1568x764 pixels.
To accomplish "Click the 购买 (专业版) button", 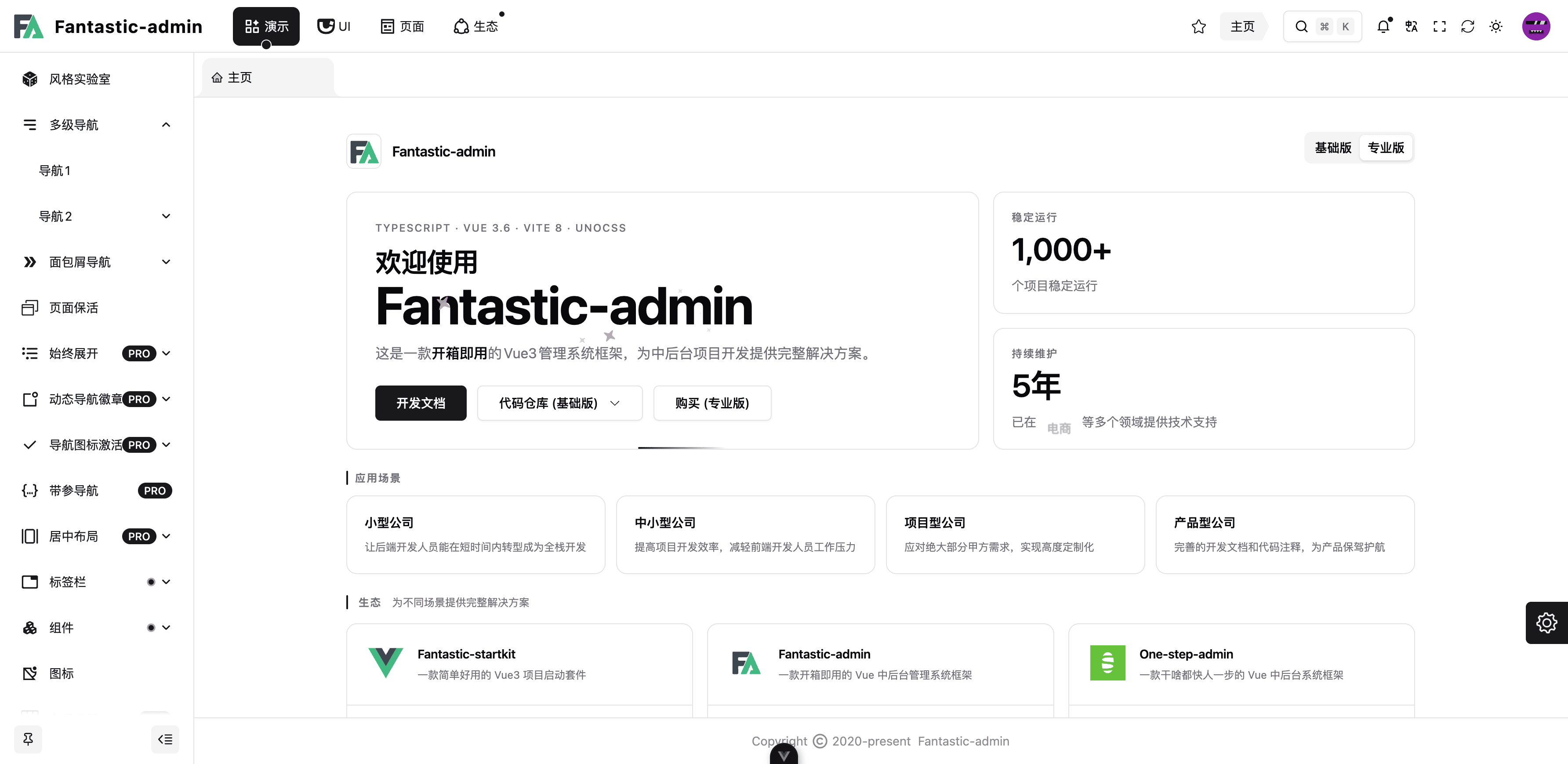I will [x=711, y=403].
